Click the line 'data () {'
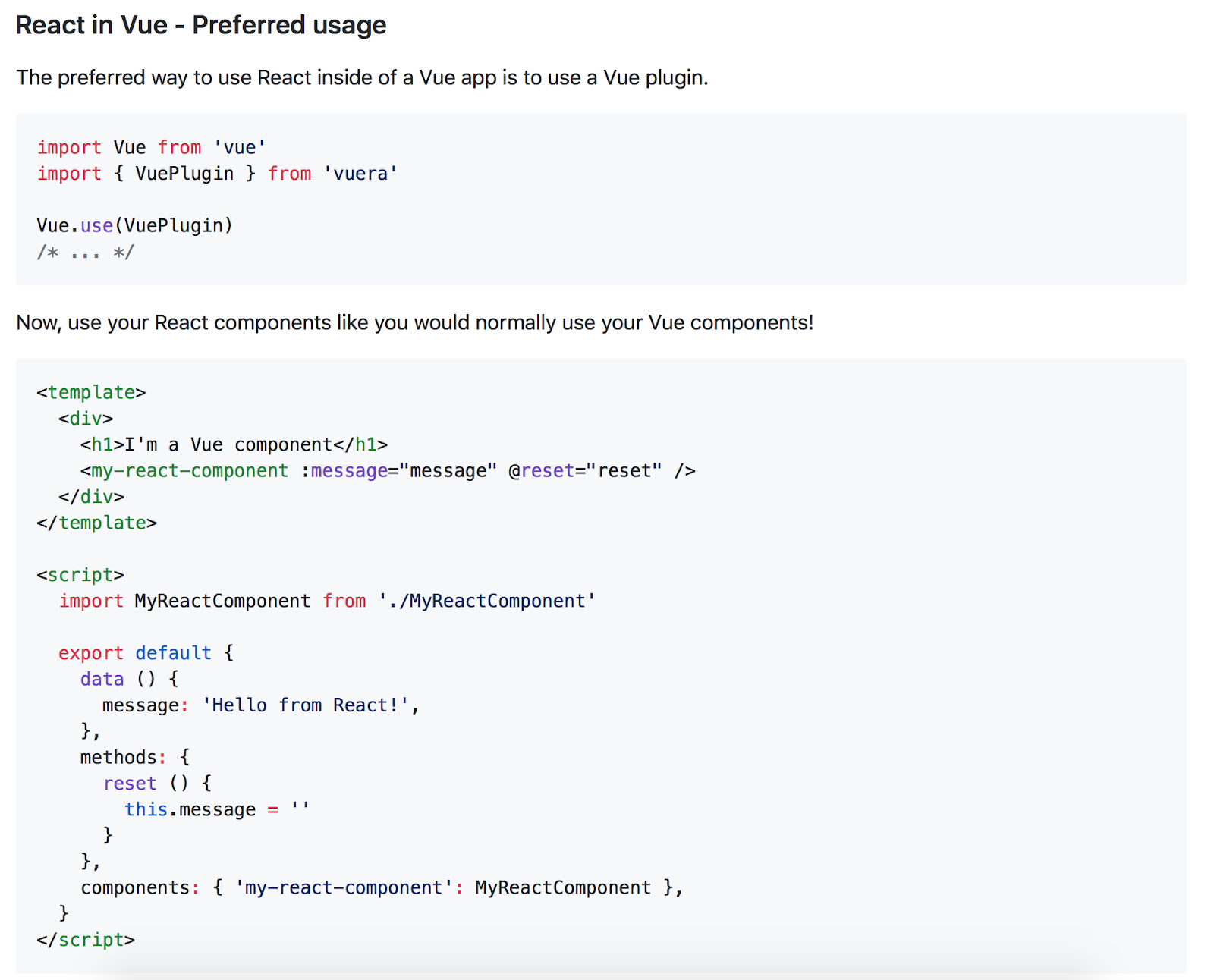1214x980 pixels. tap(130, 679)
